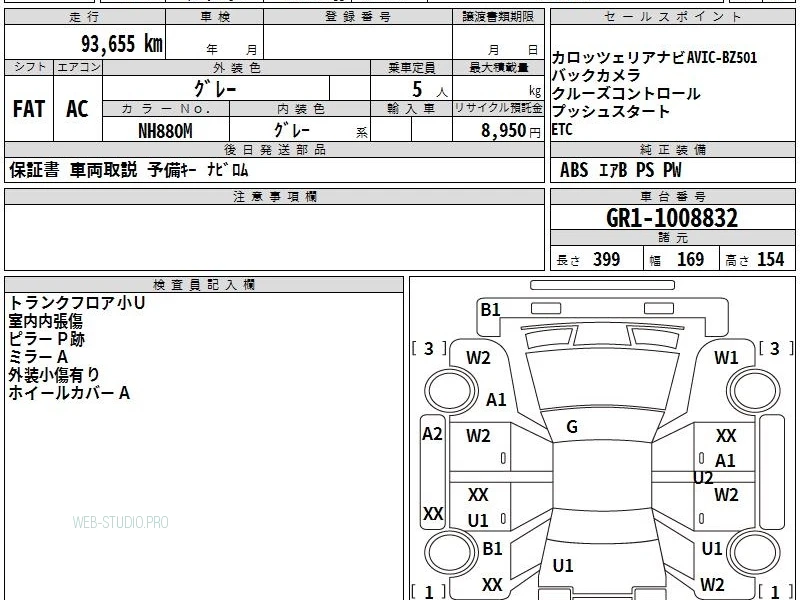
Task: Click the recycle deposit amount 8,950円
Action: coord(511,131)
